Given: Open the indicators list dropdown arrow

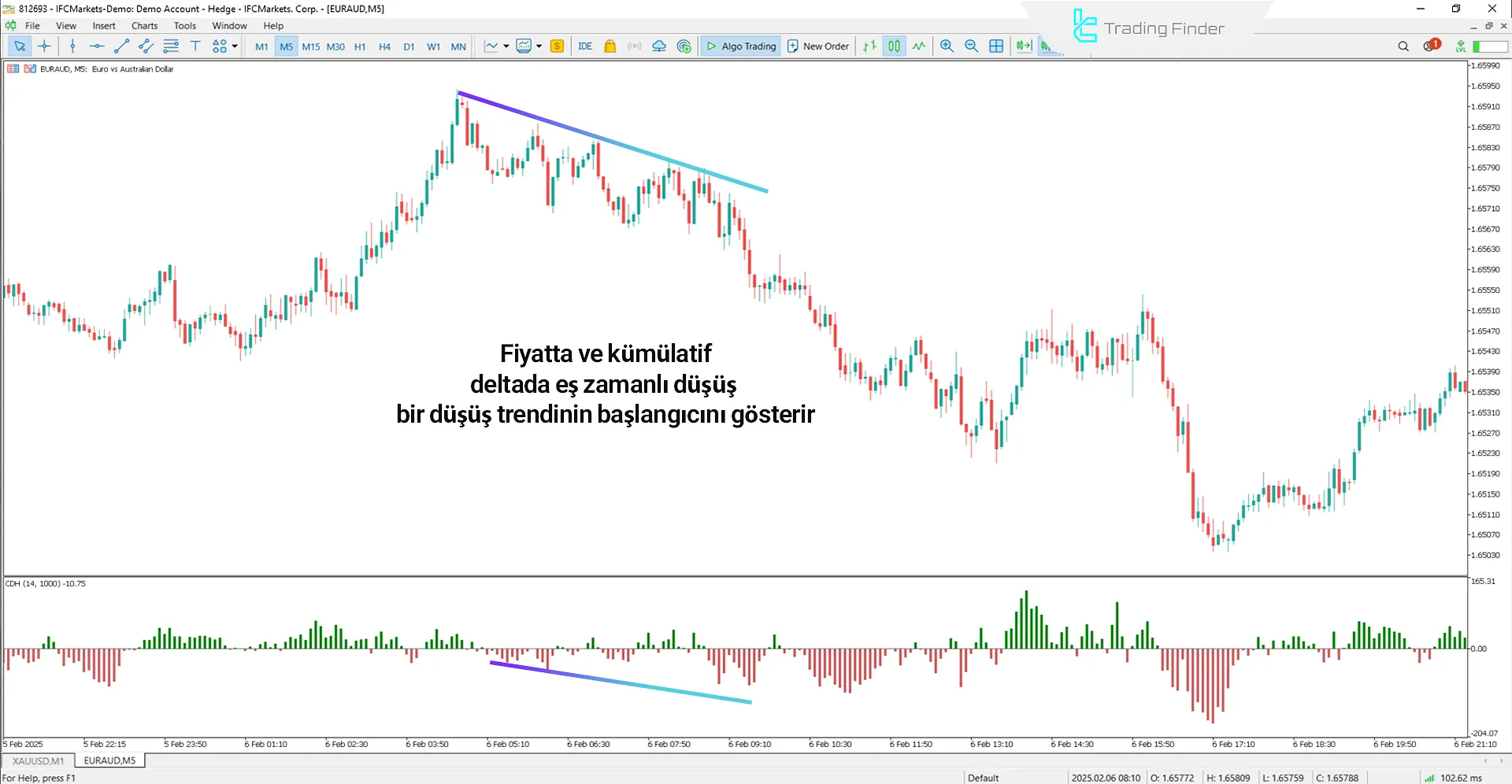Looking at the screenshot, I should (539, 46).
